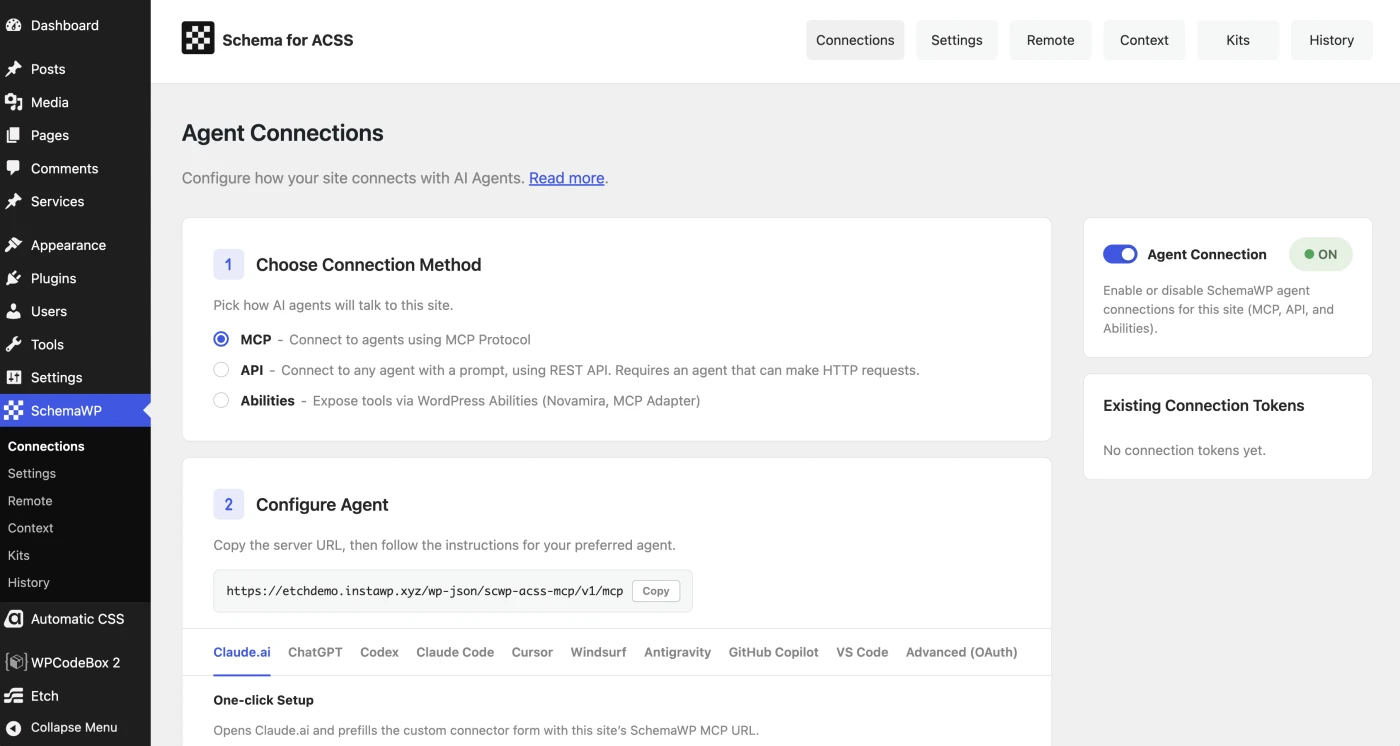The image size is (1400, 746).
Task: Switch to the Codex agent tab
Action: coord(380,652)
